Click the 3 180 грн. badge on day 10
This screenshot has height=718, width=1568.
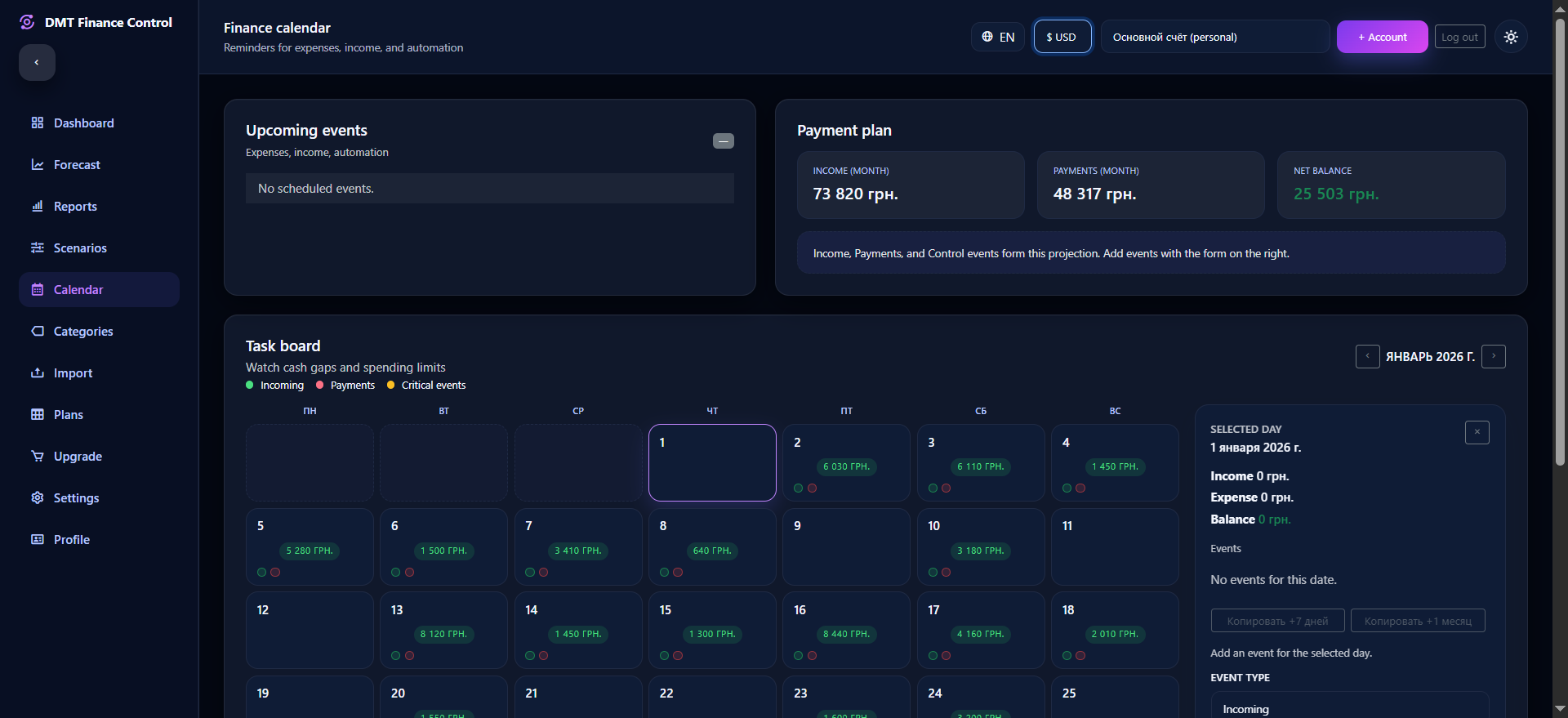point(981,551)
